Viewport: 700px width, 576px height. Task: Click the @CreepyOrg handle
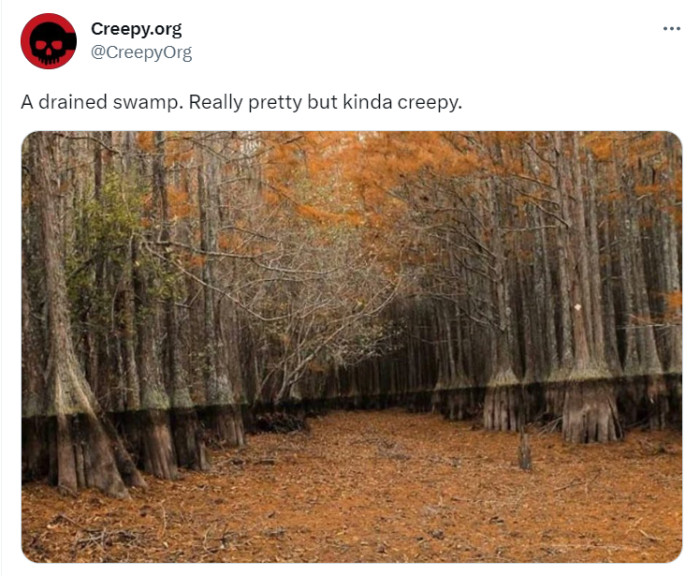pyautogui.click(x=141, y=52)
